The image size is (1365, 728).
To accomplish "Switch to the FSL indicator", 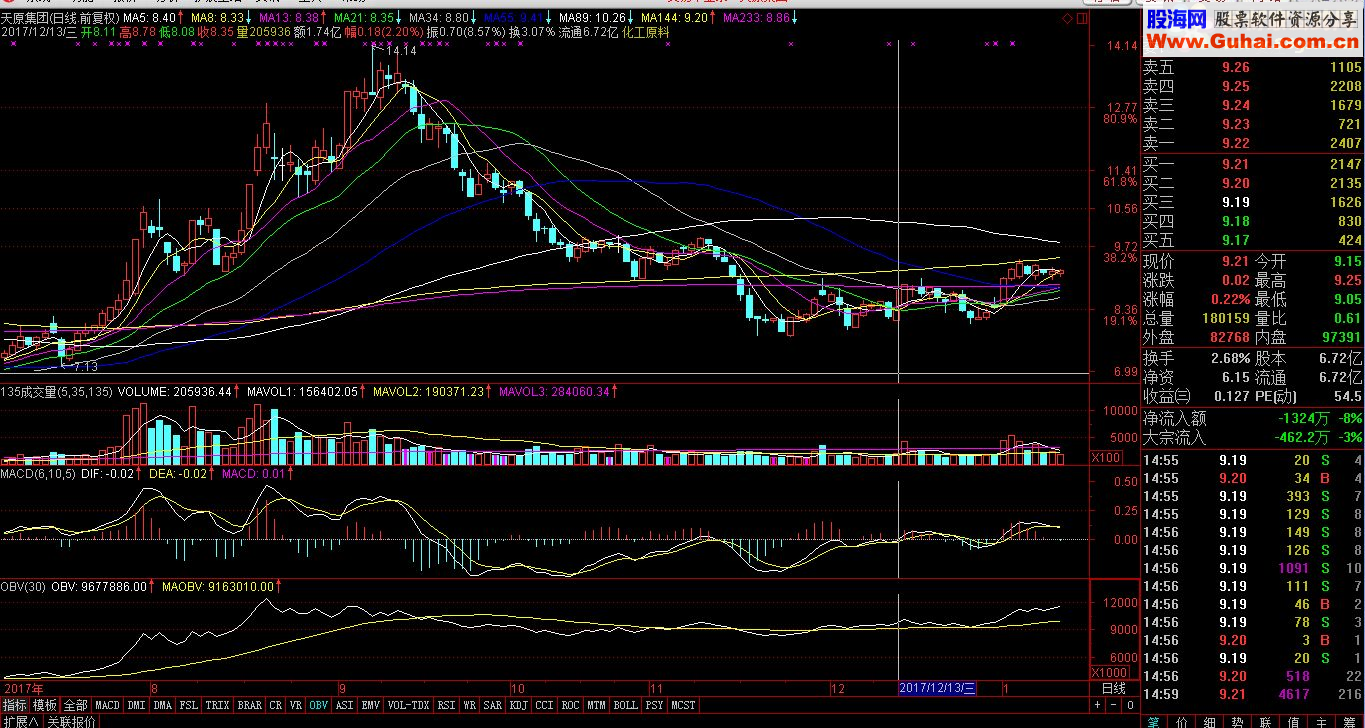I will pyautogui.click(x=189, y=705).
